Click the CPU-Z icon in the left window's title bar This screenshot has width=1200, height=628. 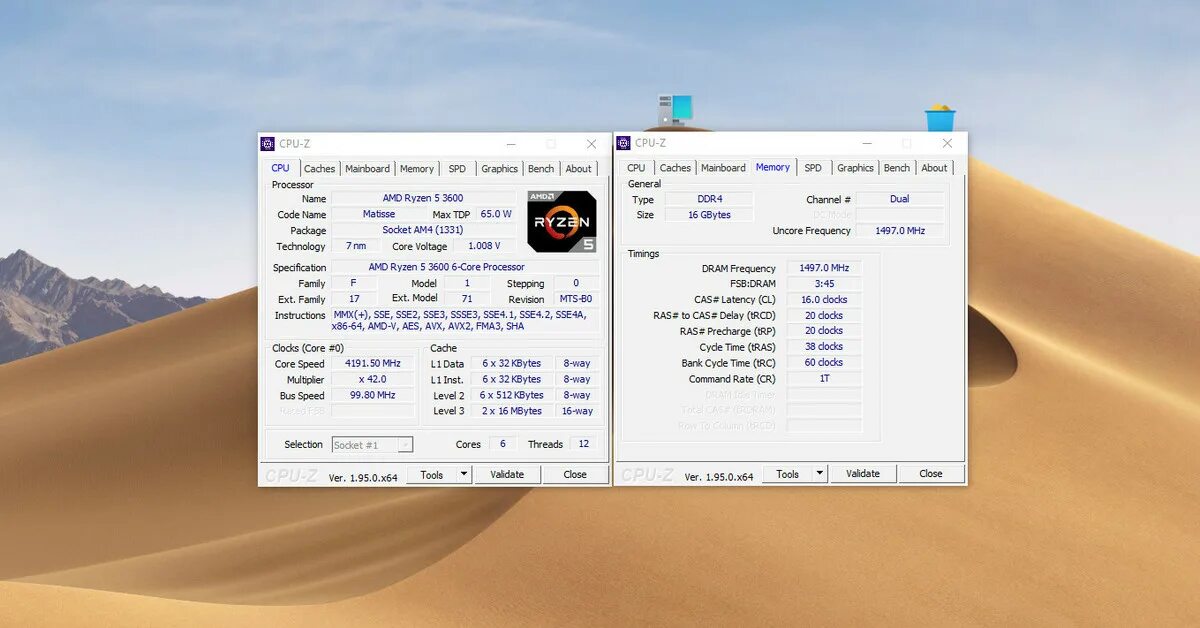[x=267, y=144]
